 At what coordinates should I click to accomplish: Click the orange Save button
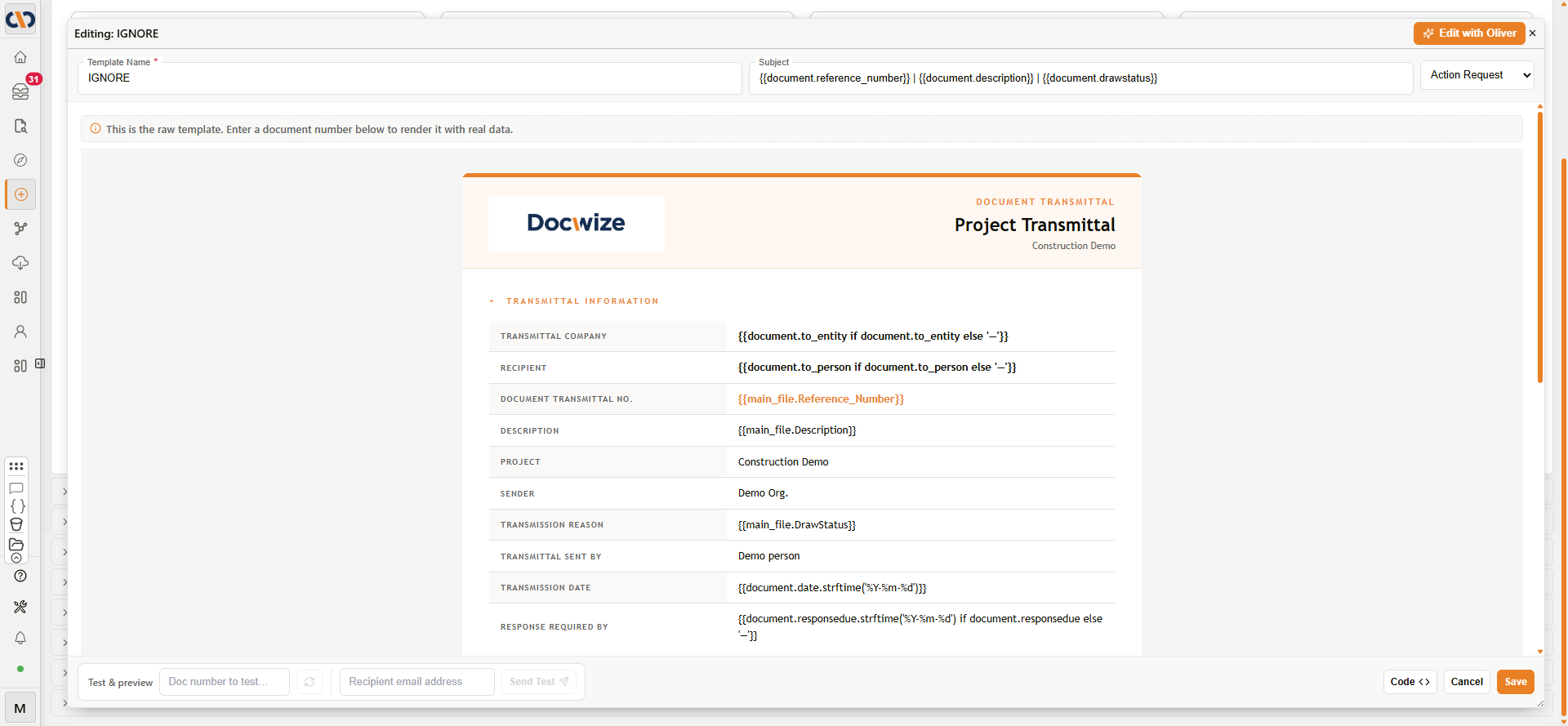1516,682
